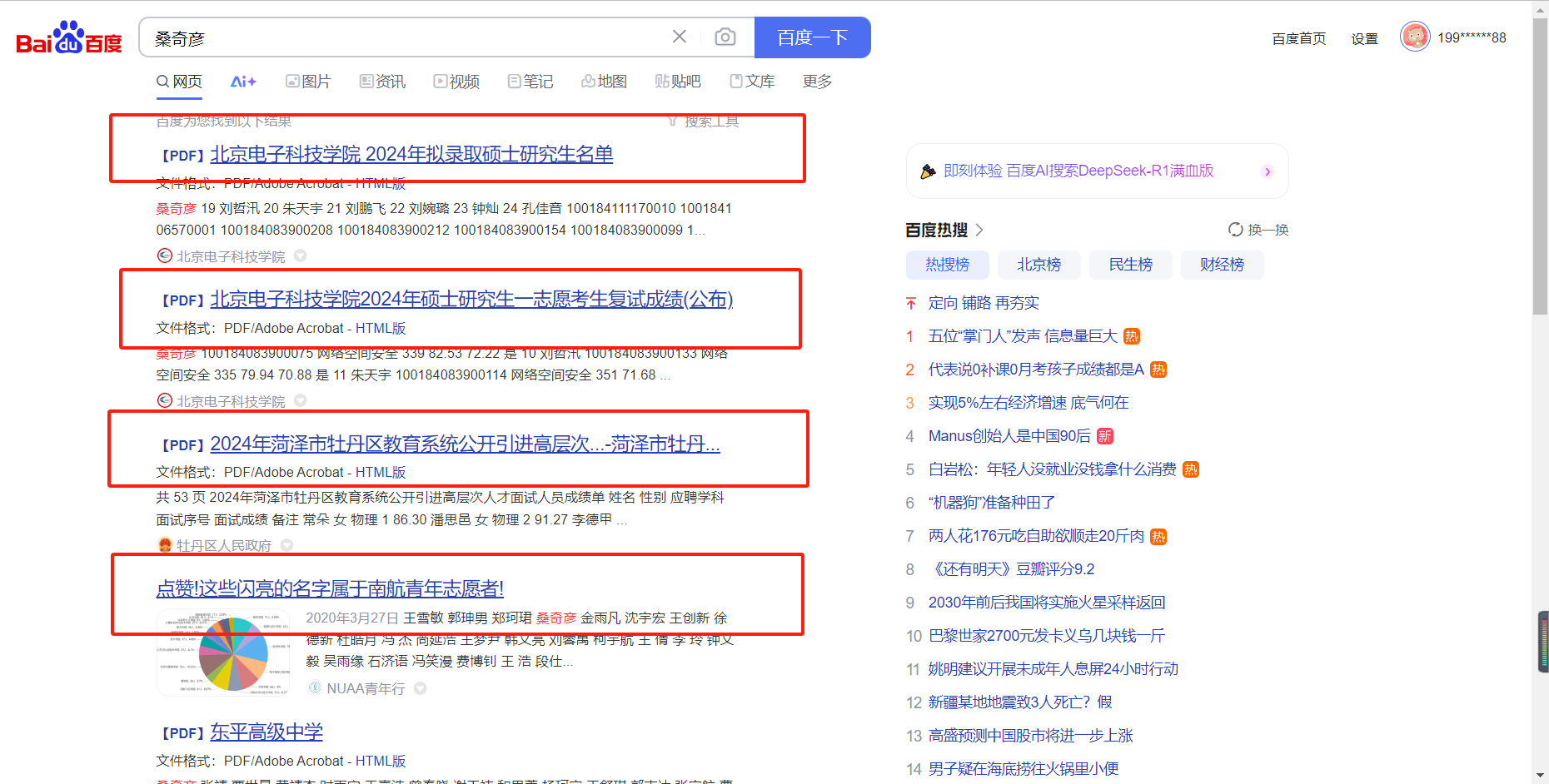The width and height of the screenshot is (1549, 784).
Task: Click source 牡丹区人民政府
Action: [224, 545]
